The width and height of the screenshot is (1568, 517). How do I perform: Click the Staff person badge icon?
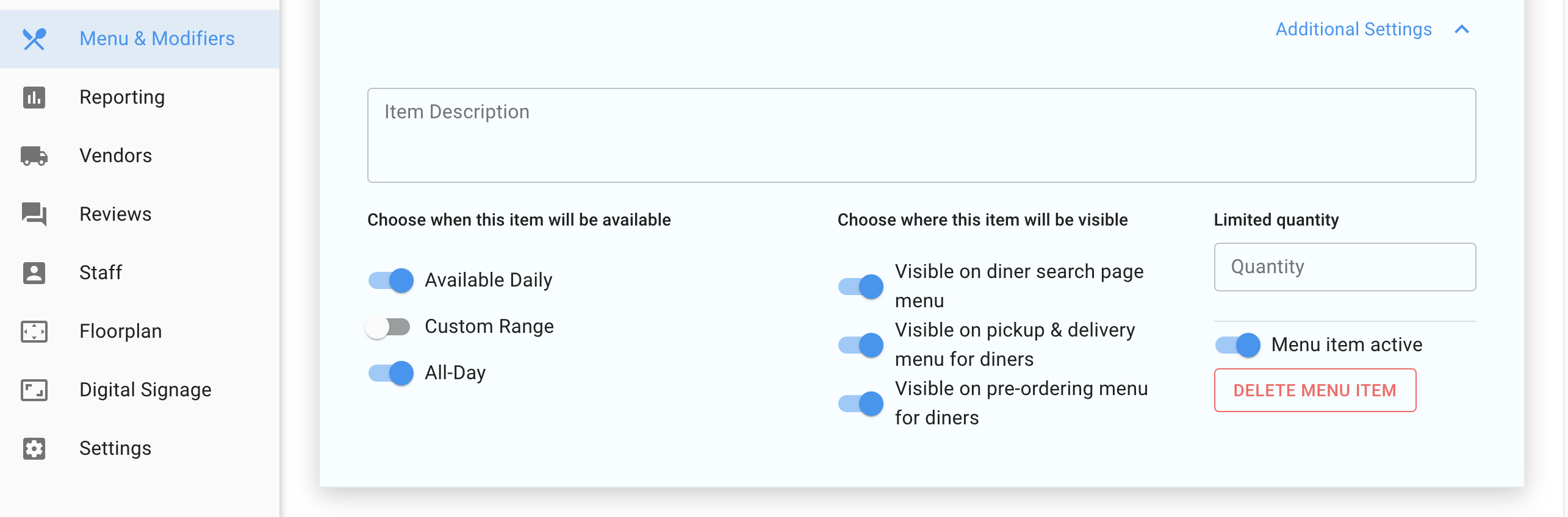(x=34, y=273)
